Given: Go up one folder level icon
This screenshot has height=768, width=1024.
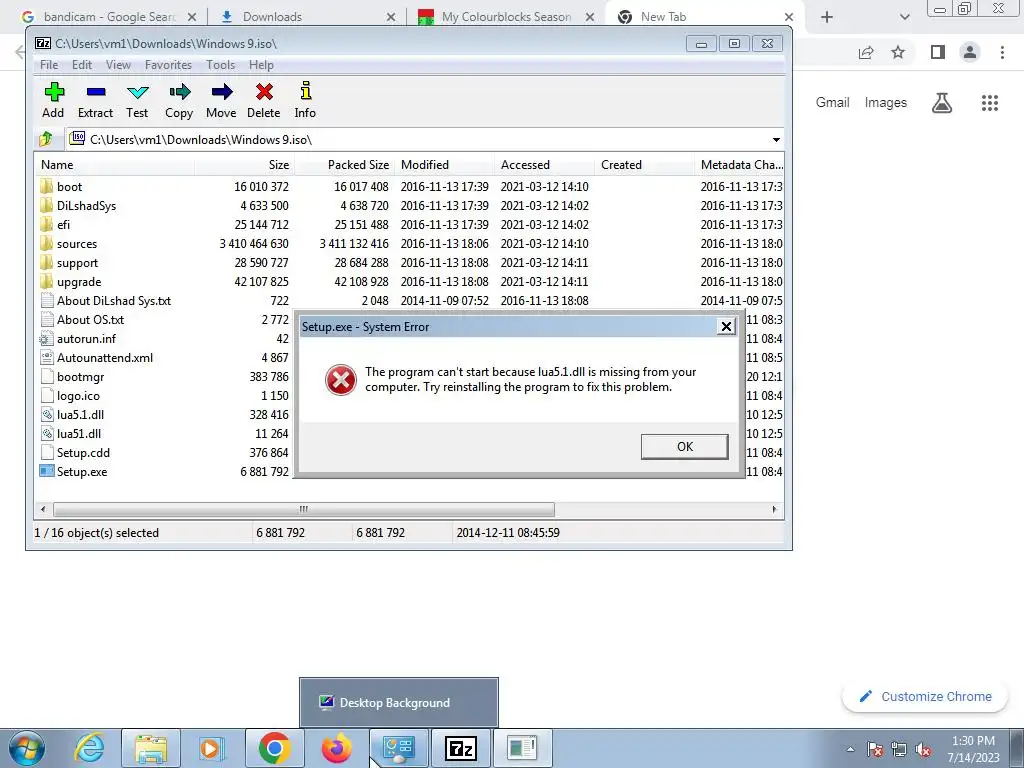Looking at the screenshot, I should coord(46,139).
